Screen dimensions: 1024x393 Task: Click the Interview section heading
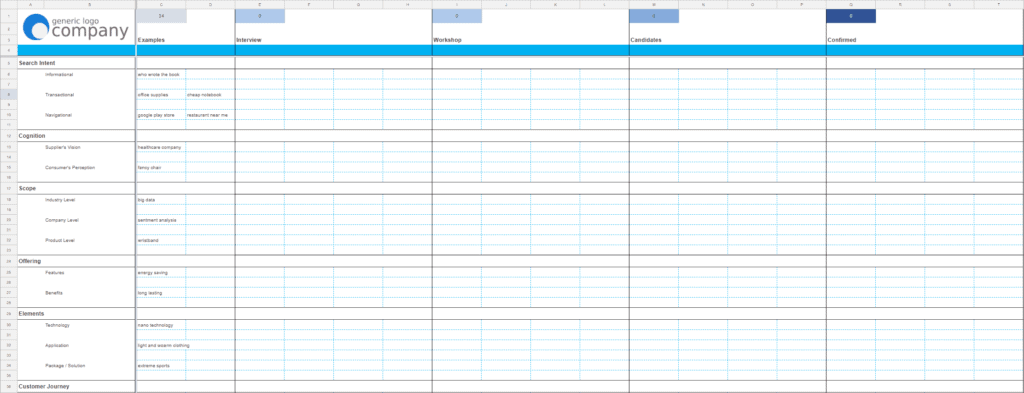coord(249,40)
